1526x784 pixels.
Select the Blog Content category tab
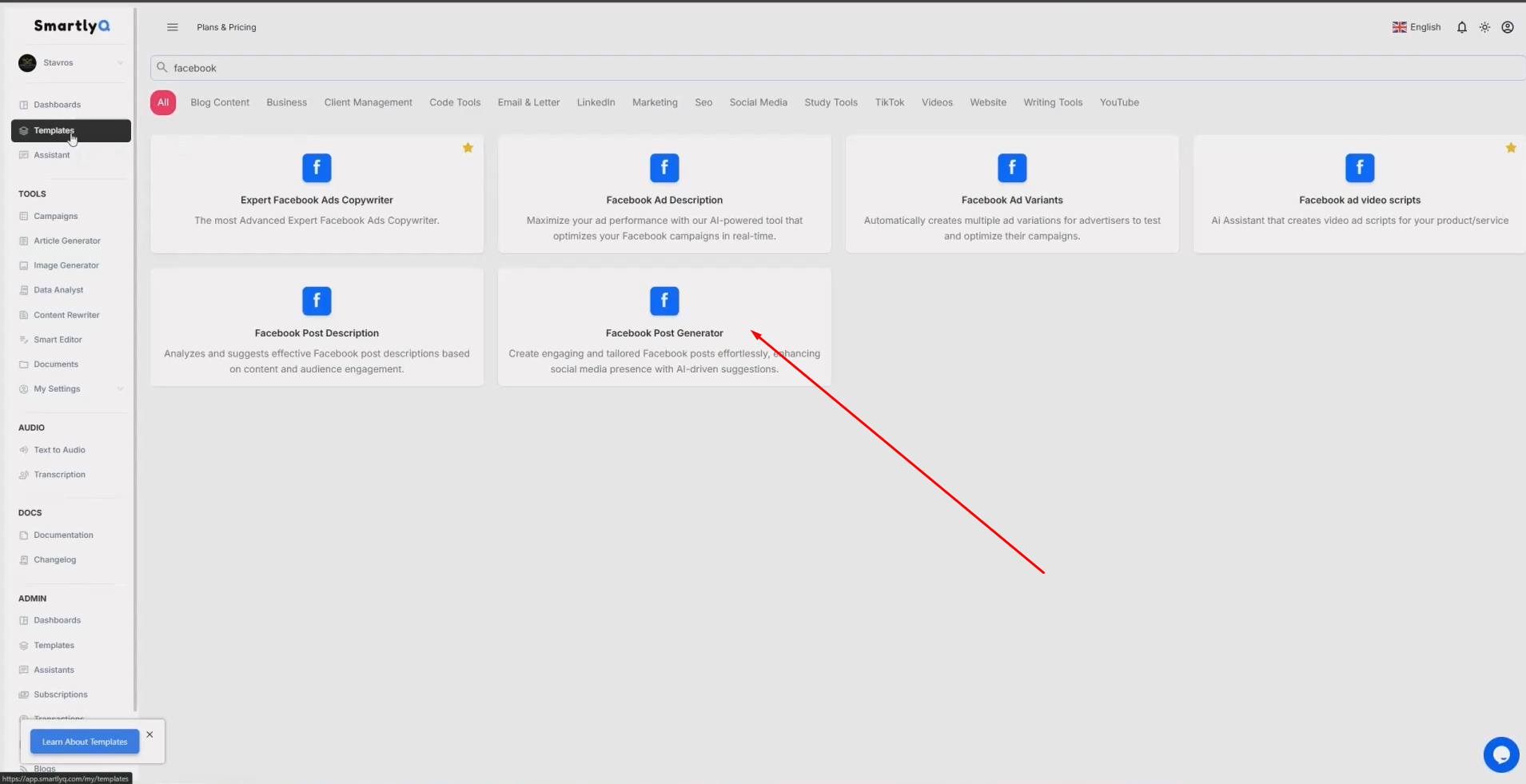(220, 102)
